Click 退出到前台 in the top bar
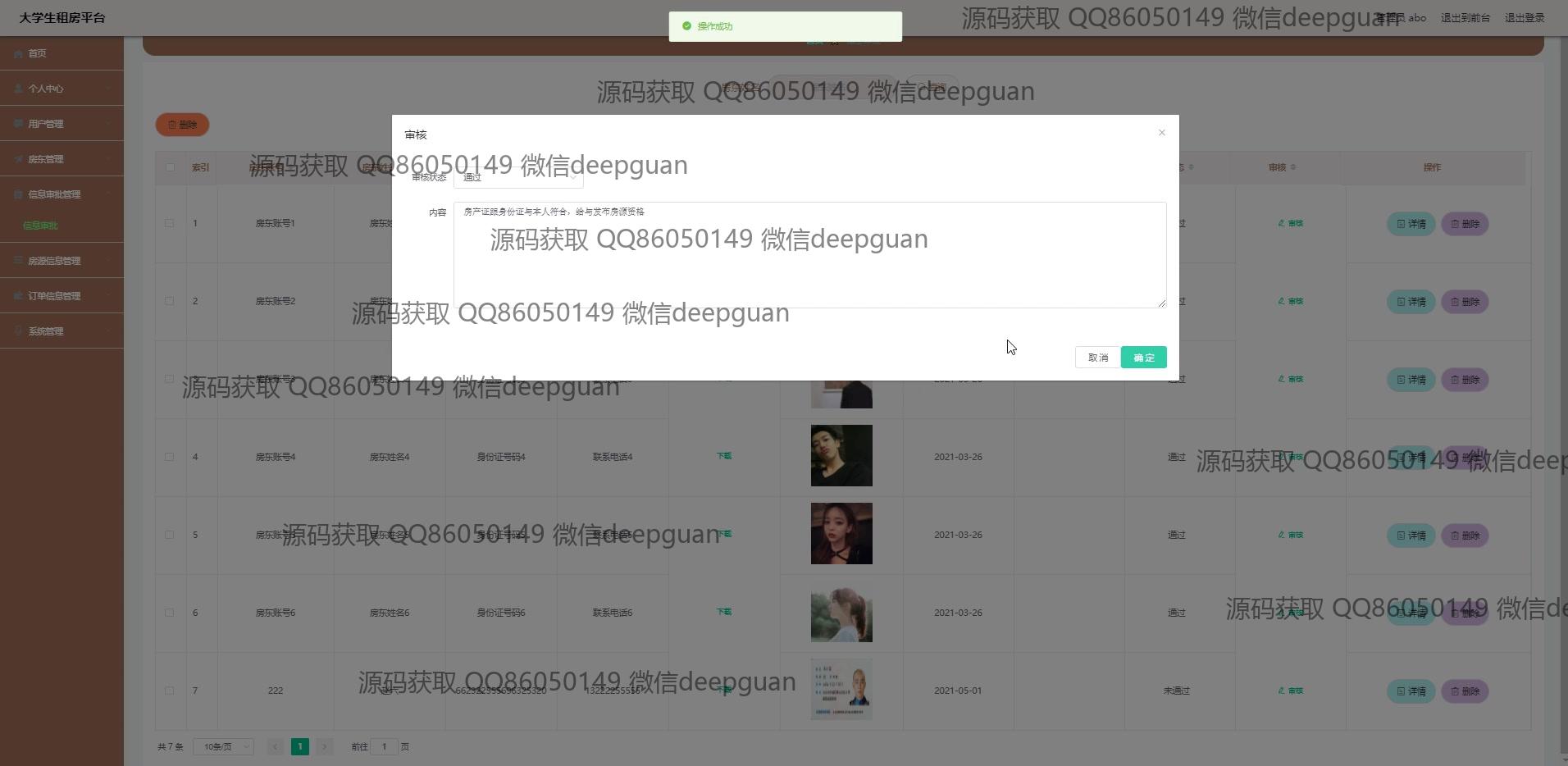The height and width of the screenshot is (766, 1568). click(x=1465, y=18)
